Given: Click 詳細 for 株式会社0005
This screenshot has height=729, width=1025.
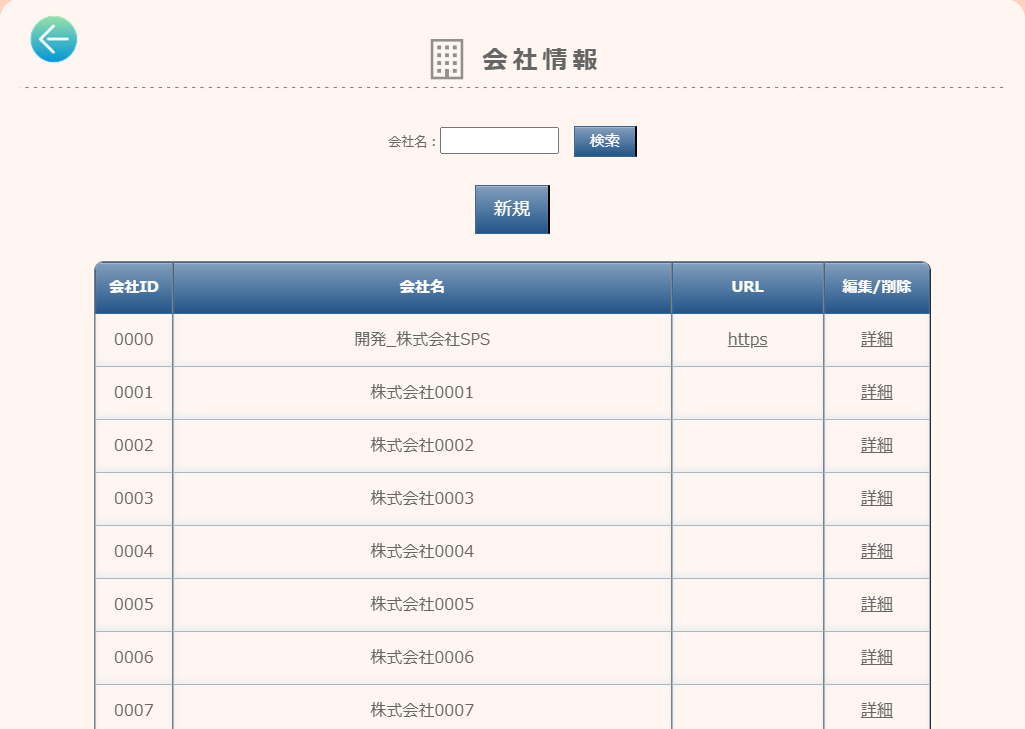Looking at the screenshot, I should (876, 604).
